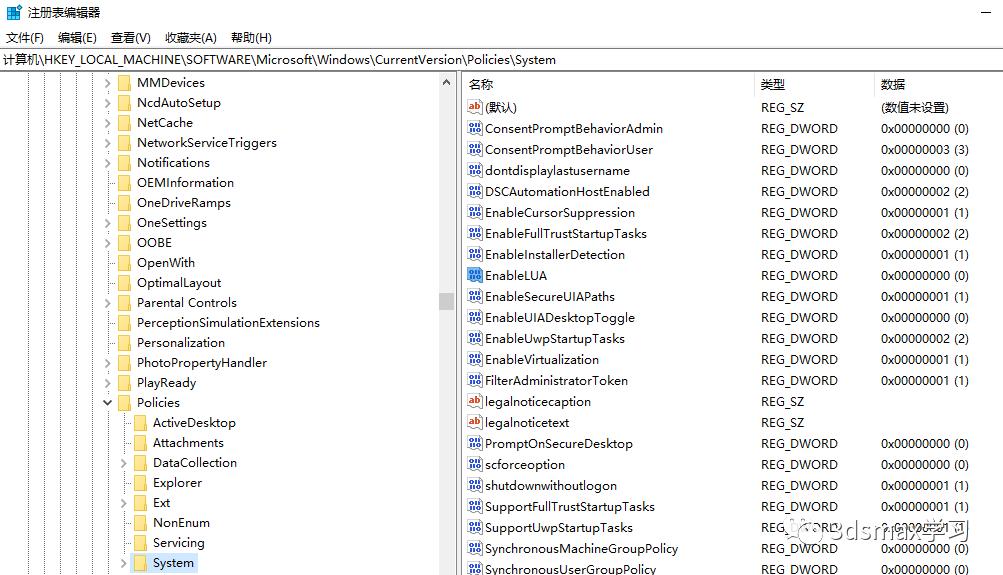Image resolution: width=1003 pixels, height=575 pixels.
Task: Click the DSCAutomationHostEnabled value icon
Action: click(x=475, y=191)
